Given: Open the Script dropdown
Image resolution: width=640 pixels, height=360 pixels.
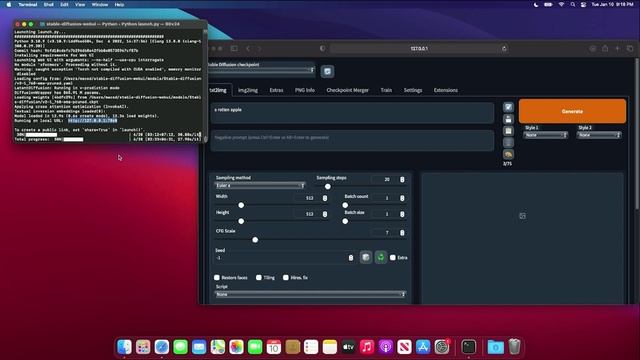Looking at the screenshot, I should 310,294.
